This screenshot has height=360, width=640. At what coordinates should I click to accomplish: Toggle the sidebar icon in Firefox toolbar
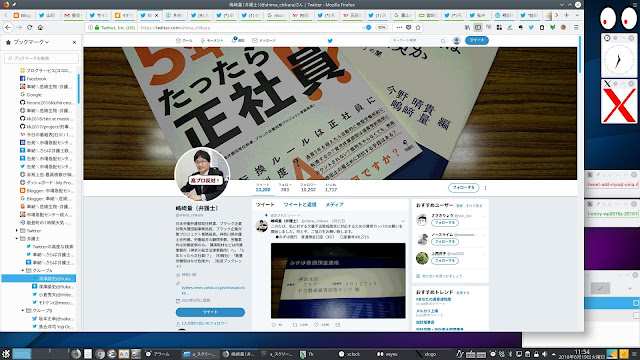[x=478, y=27]
